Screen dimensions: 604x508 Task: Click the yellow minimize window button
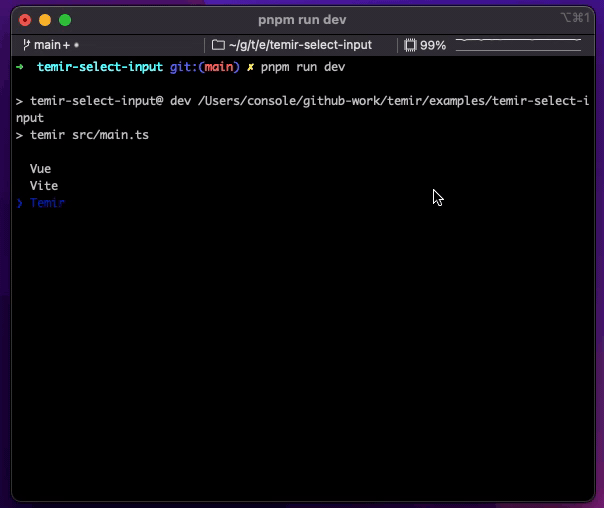pos(45,20)
